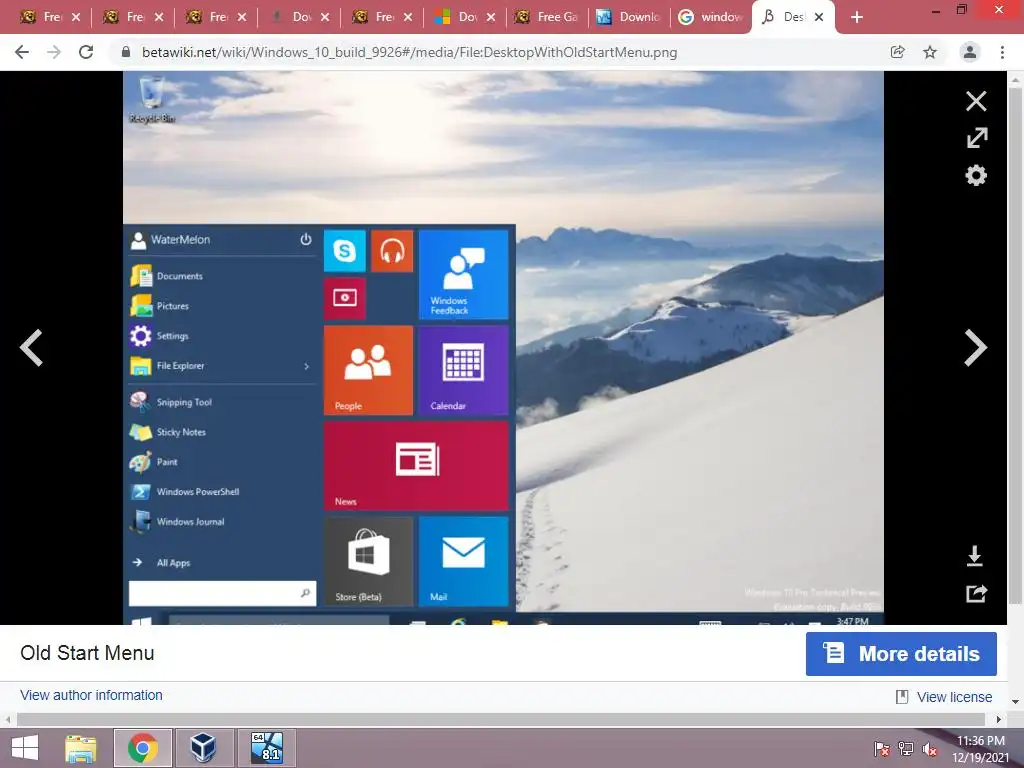The image size is (1024, 768).
Task: Click the network tray icon
Action: 906,749
